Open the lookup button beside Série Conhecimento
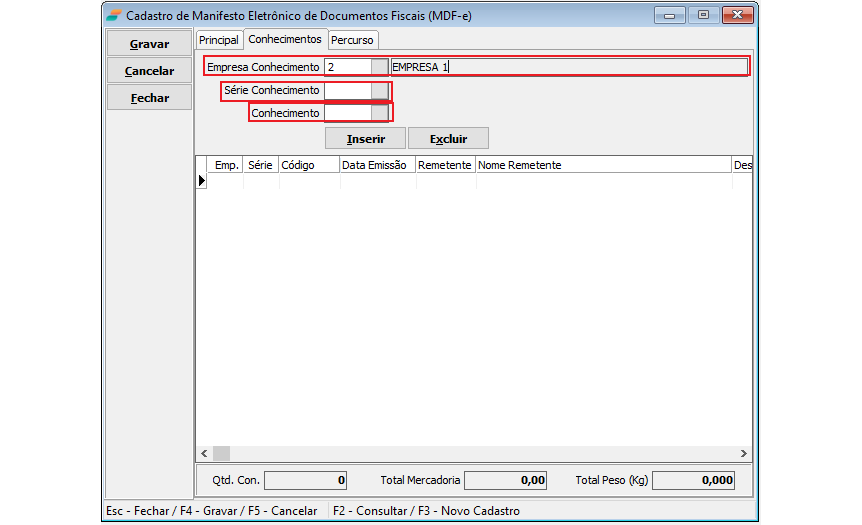The width and height of the screenshot is (862, 525). point(380,91)
